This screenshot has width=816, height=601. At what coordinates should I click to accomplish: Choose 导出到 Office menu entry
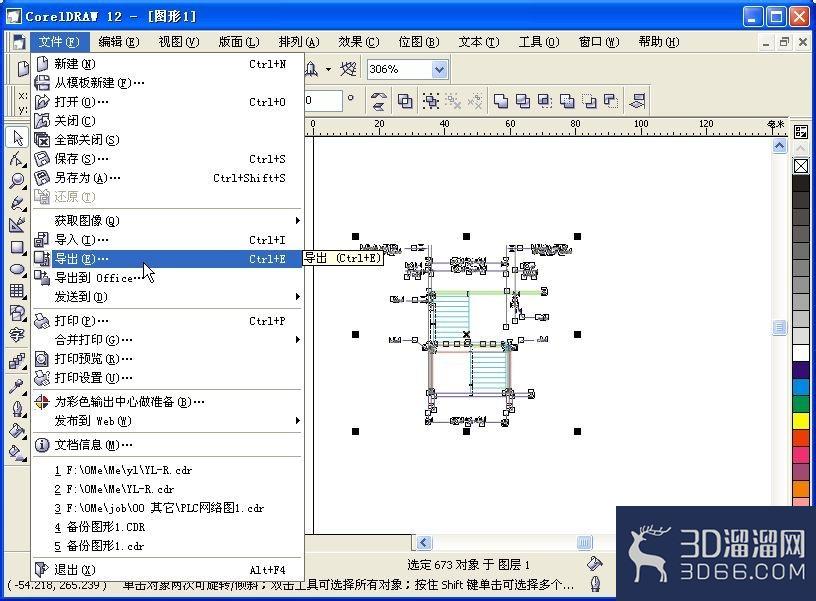pyautogui.click(x=168, y=278)
